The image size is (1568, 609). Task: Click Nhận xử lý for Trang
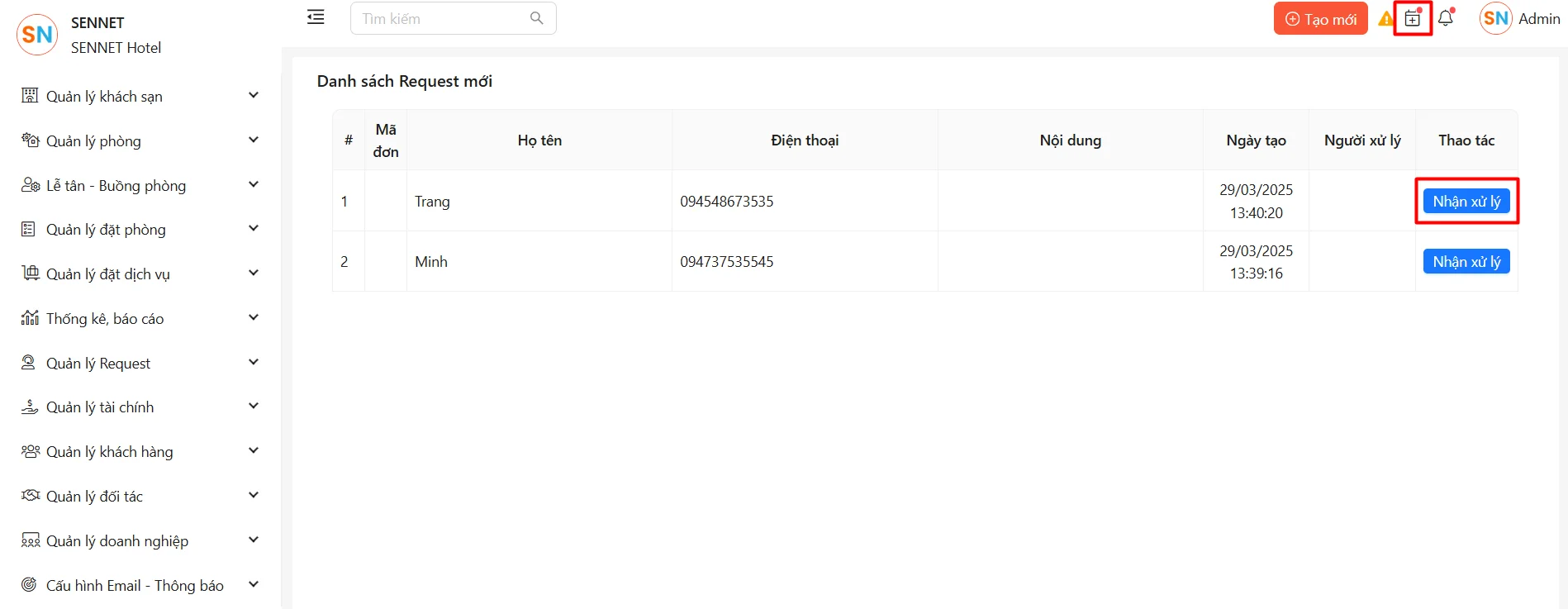(x=1466, y=202)
